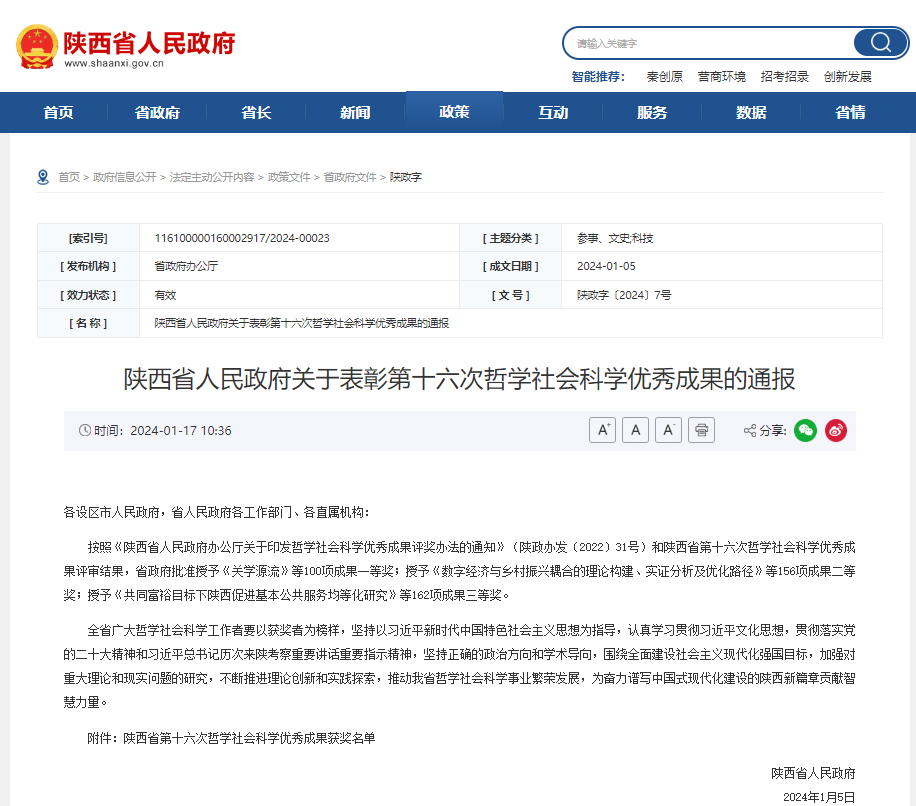Open 省政府文件 breadcrumb link
Viewport: 916px width, 806px height.
tap(350, 177)
